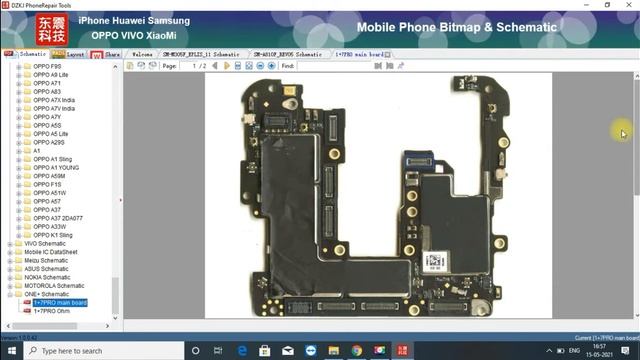
Task: Expand the Mobile IC DataSheet node
Action: [x=10, y=252]
